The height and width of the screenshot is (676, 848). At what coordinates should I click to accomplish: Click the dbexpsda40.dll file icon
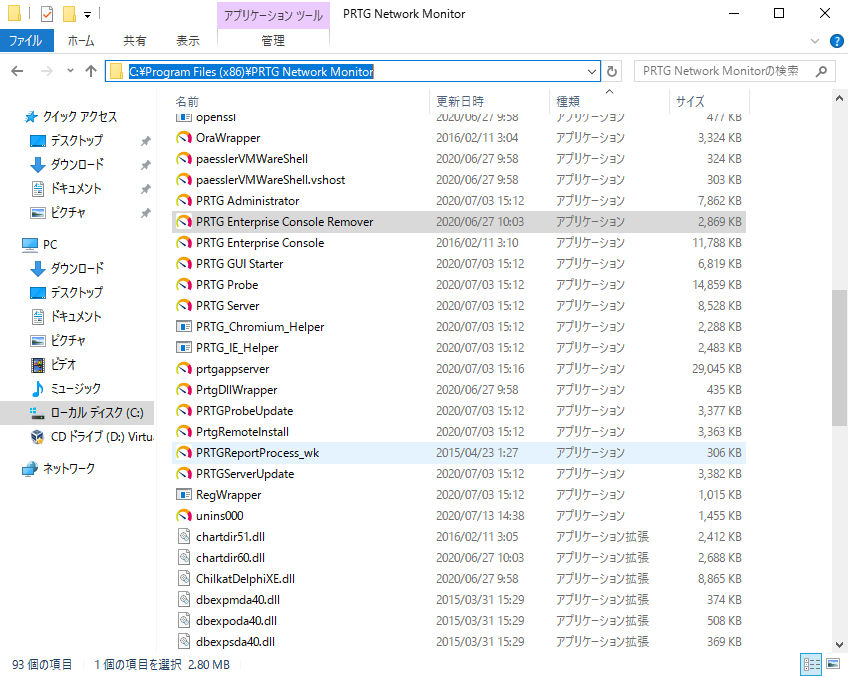click(184, 642)
